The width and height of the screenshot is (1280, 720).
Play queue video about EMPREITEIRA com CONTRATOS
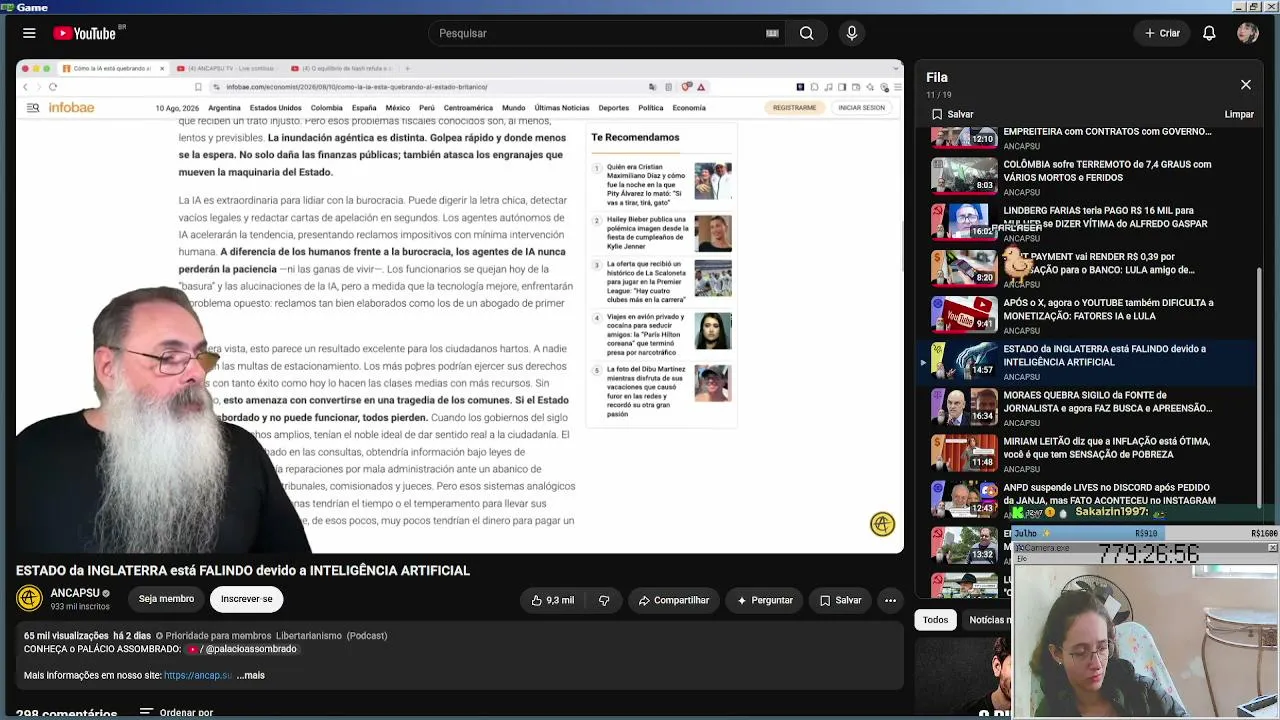1107,131
